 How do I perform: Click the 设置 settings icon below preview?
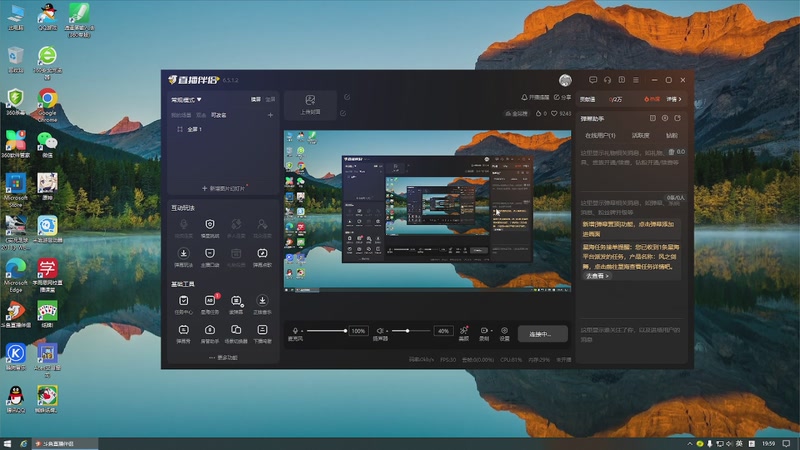pyautogui.click(x=504, y=333)
